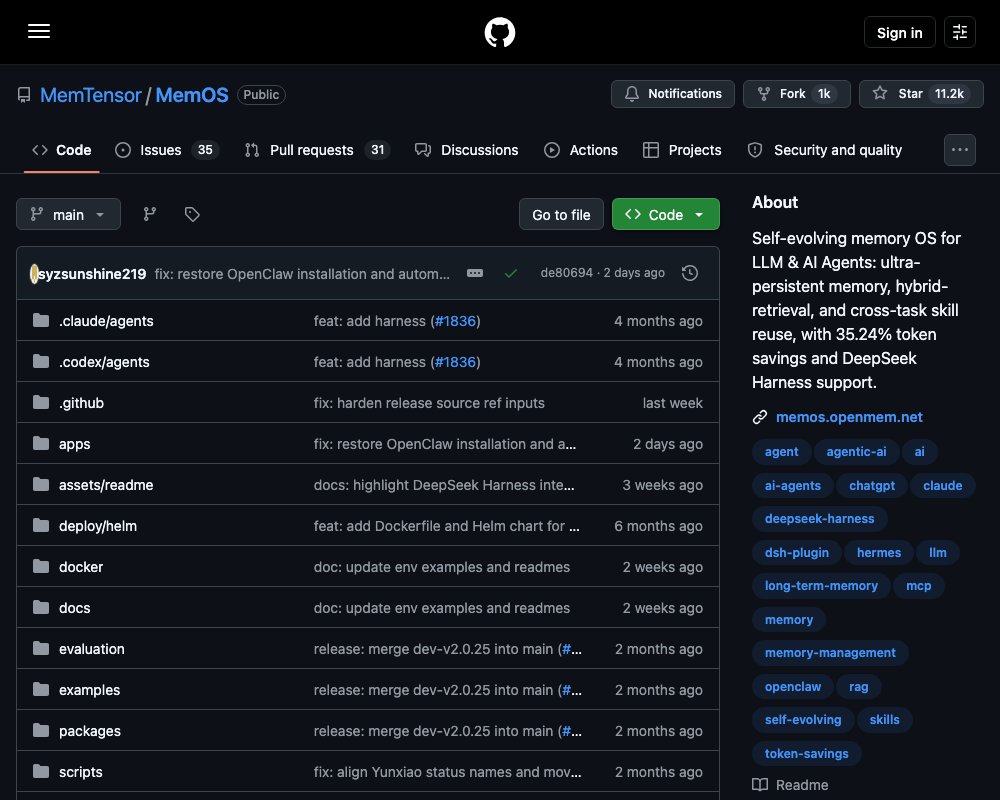Open the Issues tab
1000x800 pixels.
pos(166,150)
